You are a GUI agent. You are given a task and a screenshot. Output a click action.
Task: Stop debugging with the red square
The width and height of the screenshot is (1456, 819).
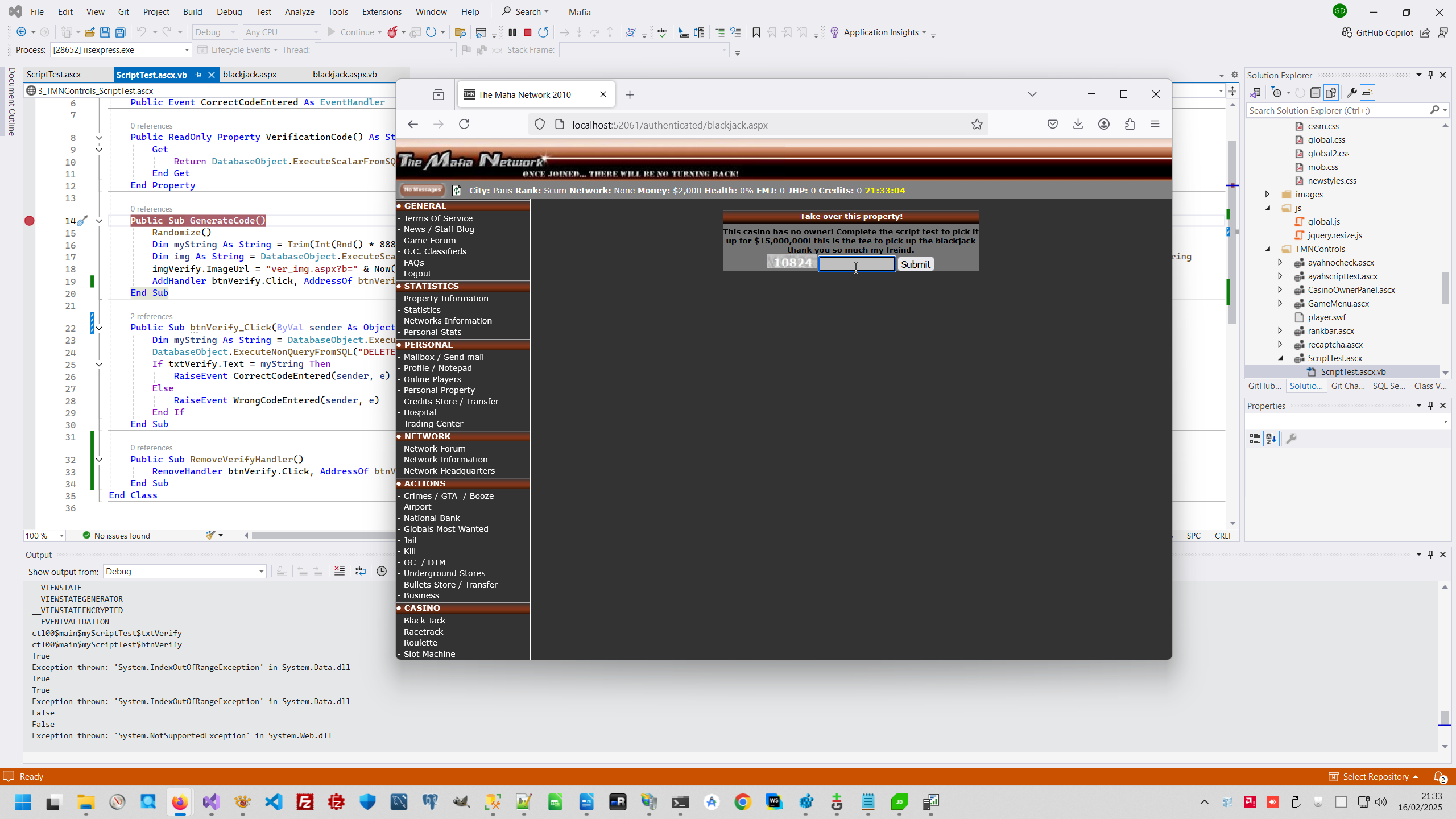(x=528, y=32)
